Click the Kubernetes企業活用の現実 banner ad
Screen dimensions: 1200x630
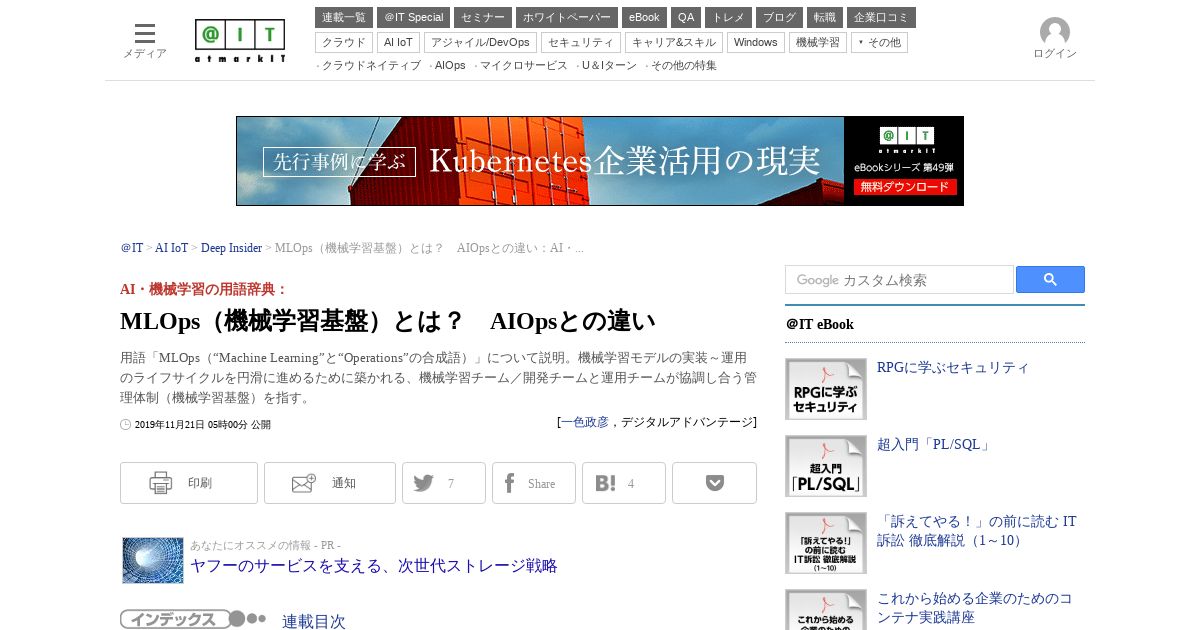tap(600, 161)
